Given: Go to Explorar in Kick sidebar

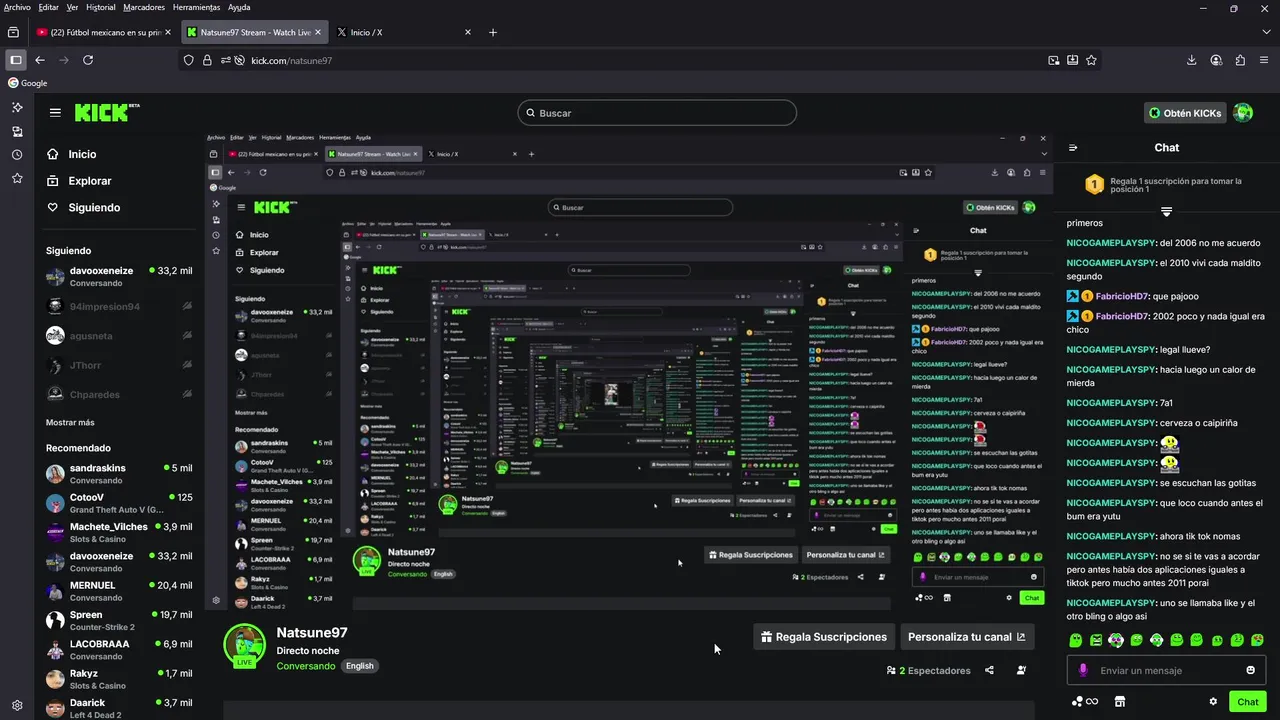Looking at the screenshot, I should tap(79, 181).
